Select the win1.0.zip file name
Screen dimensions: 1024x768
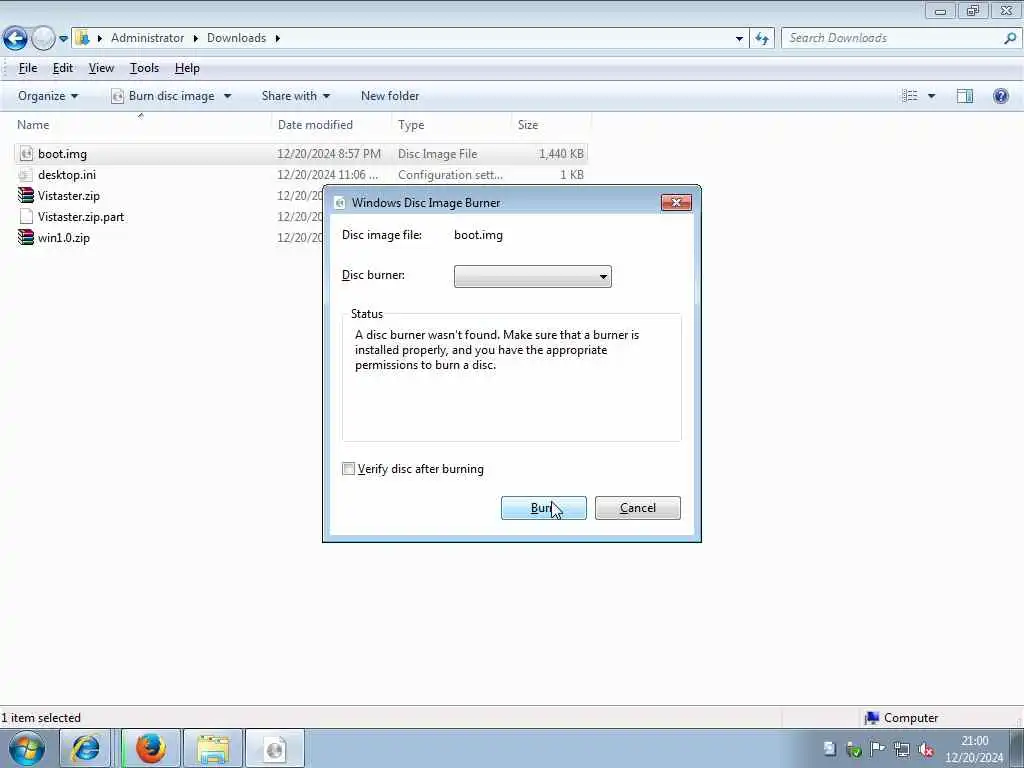pos(63,238)
